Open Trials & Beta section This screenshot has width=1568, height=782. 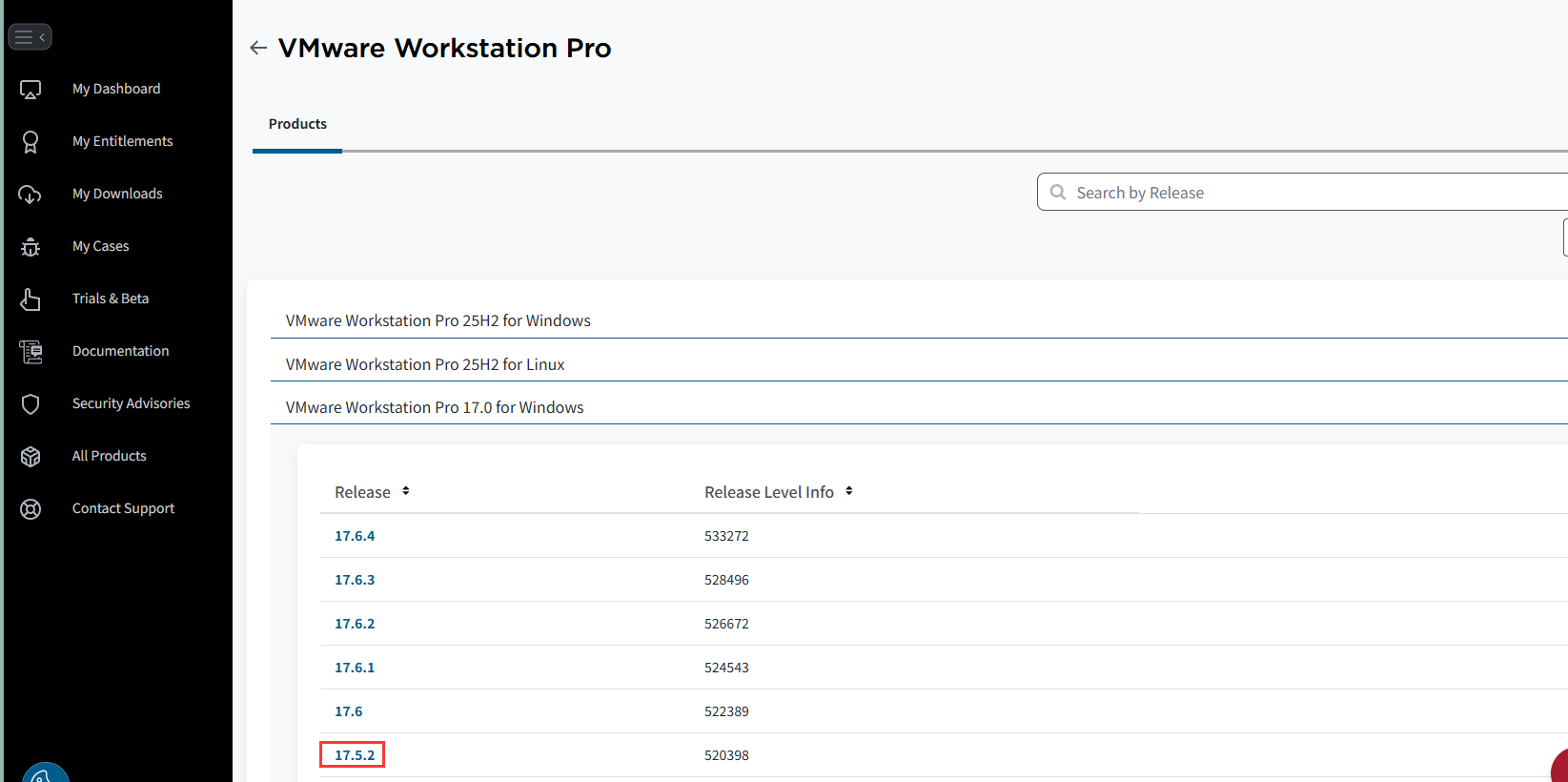point(111,298)
